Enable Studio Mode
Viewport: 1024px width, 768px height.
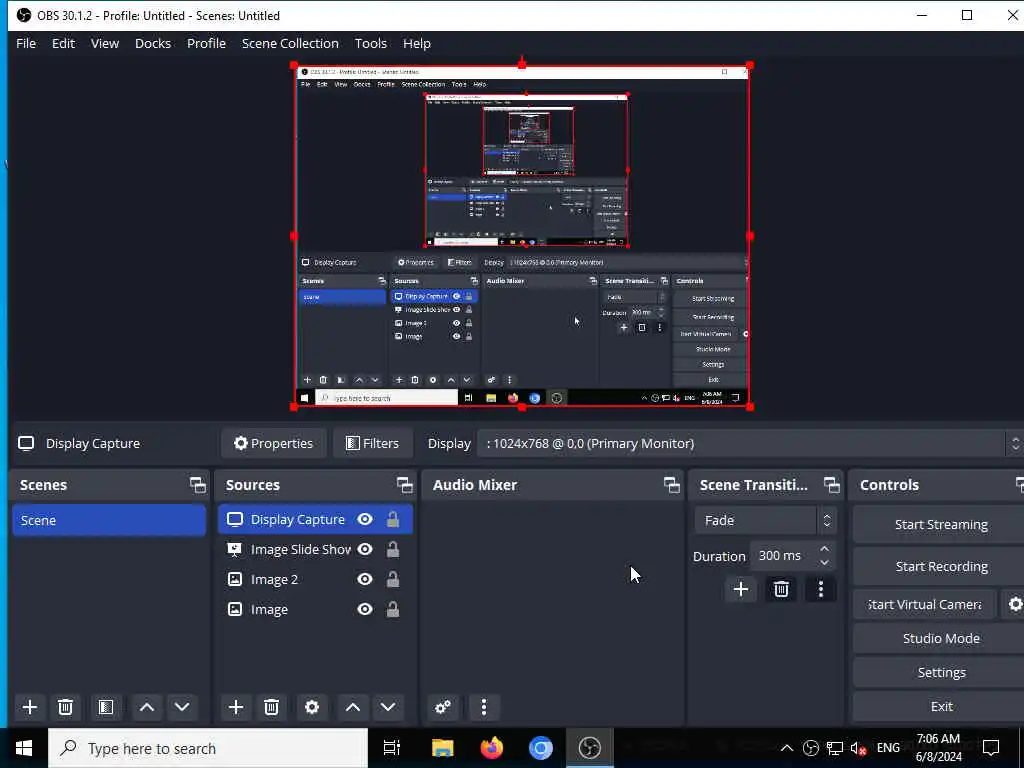point(938,638)
